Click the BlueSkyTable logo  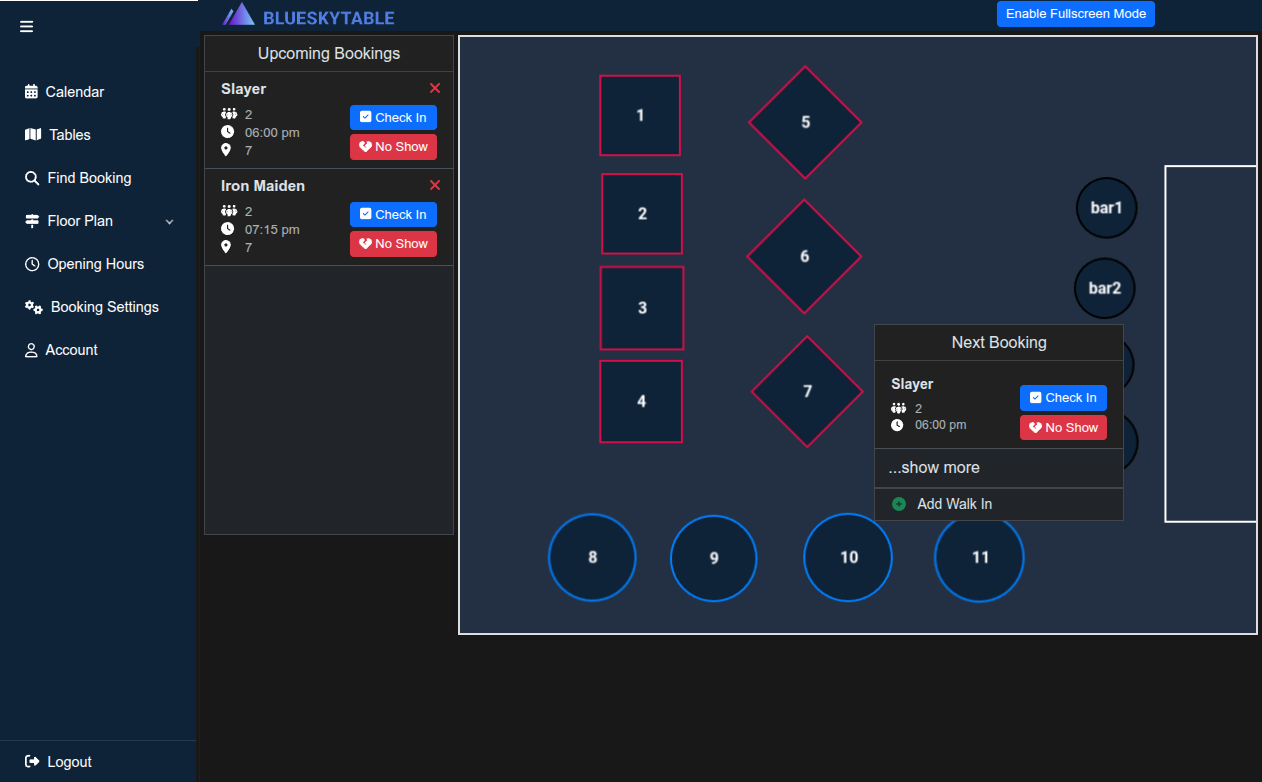[308, 16]
